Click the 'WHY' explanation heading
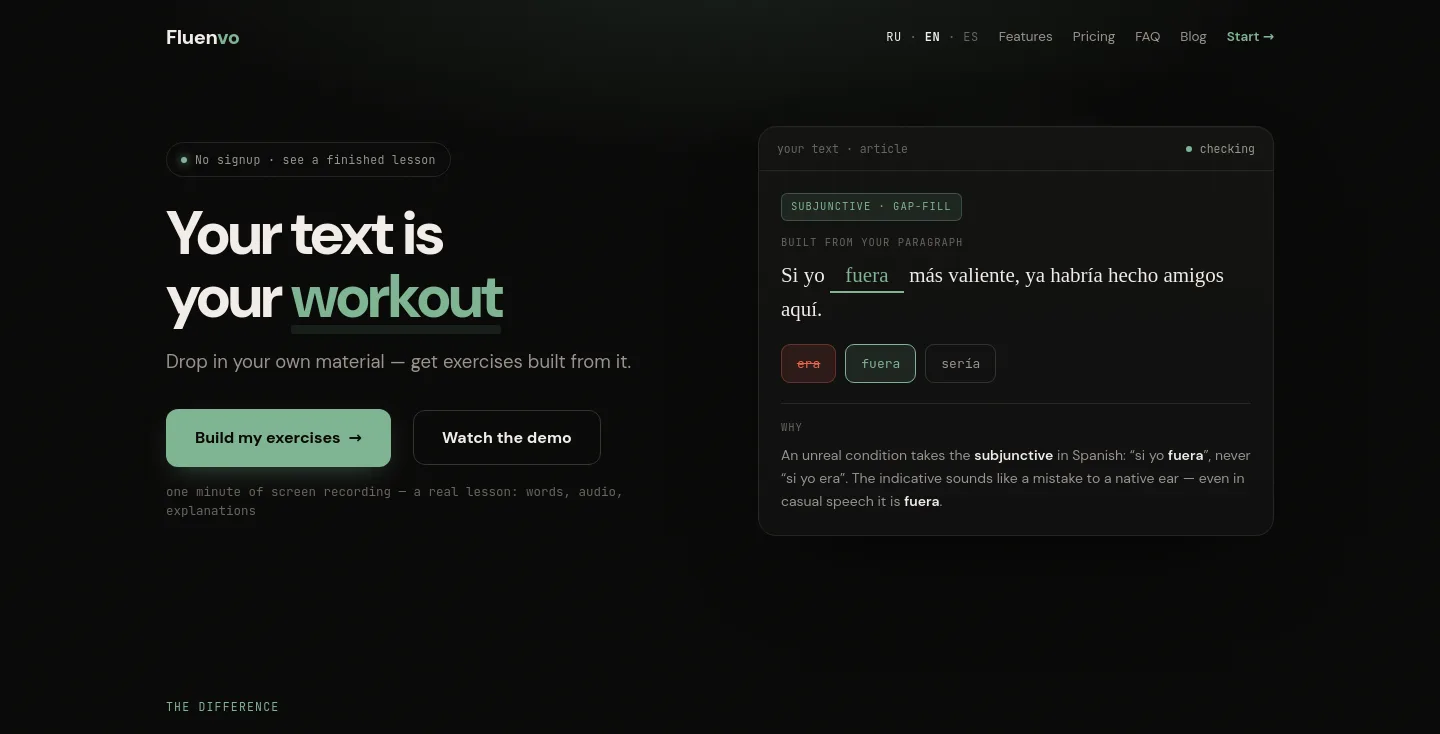Image resolution: width=1440 pixels, height=734 pixels. [792, 427]
